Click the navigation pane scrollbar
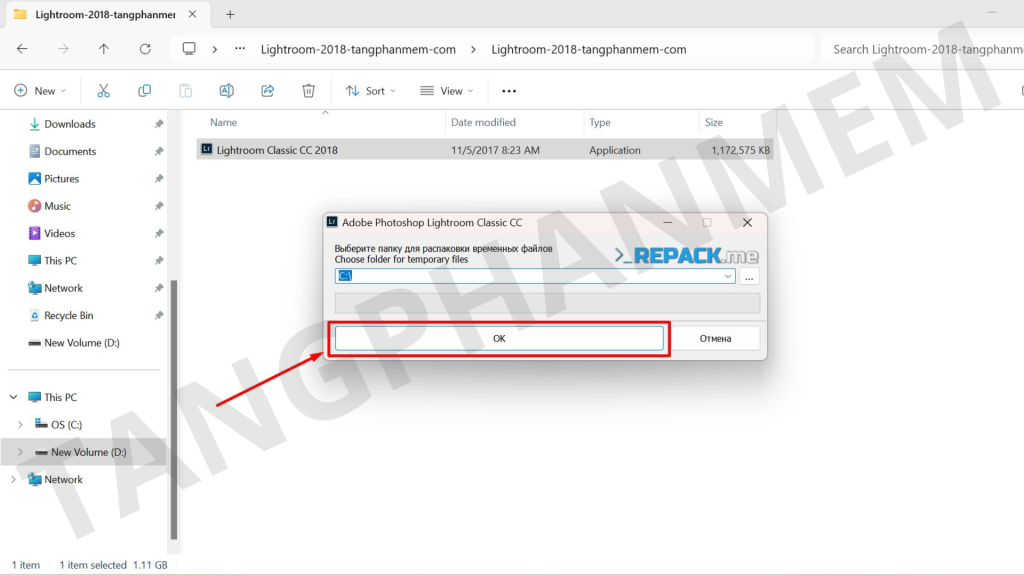This screenshot has width=1024, height=576. (174, 409)
